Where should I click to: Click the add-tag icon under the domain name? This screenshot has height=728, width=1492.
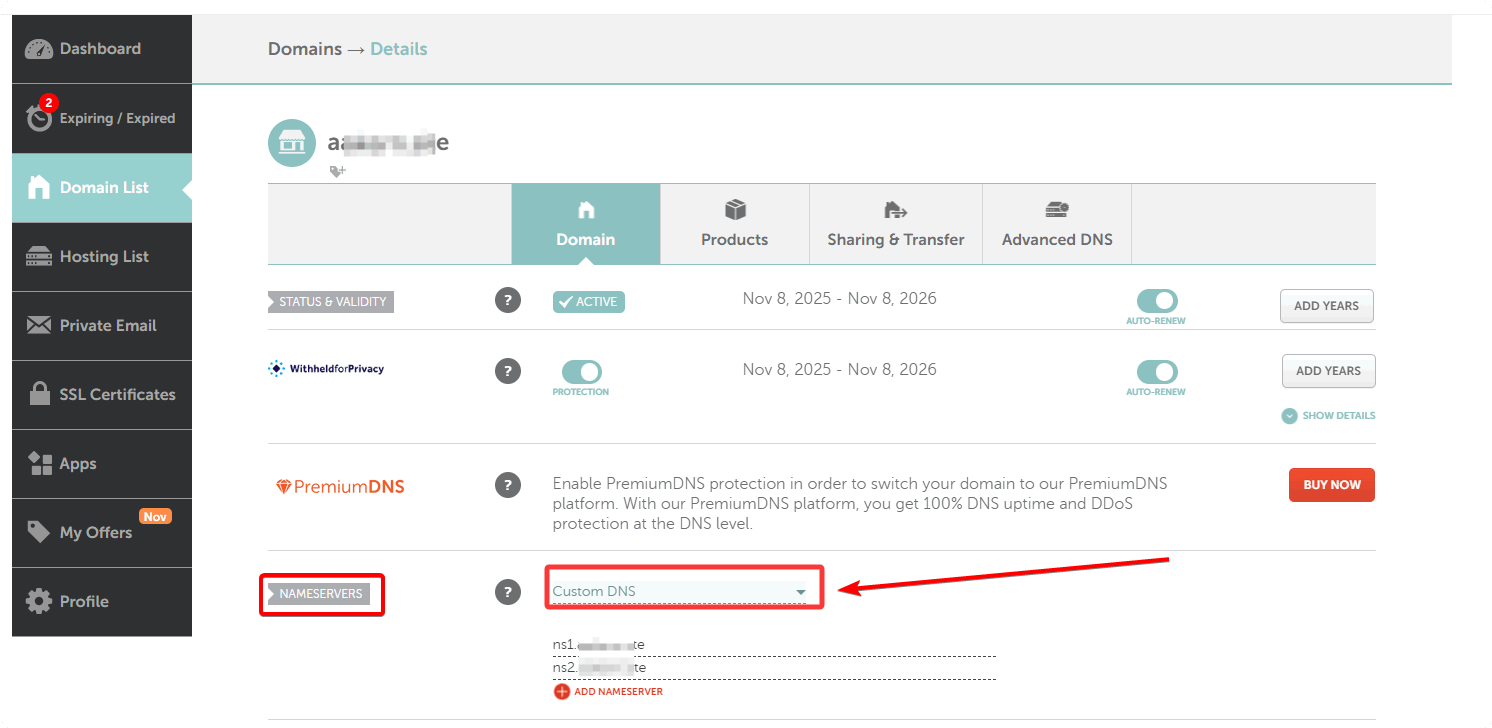(338, 171)
